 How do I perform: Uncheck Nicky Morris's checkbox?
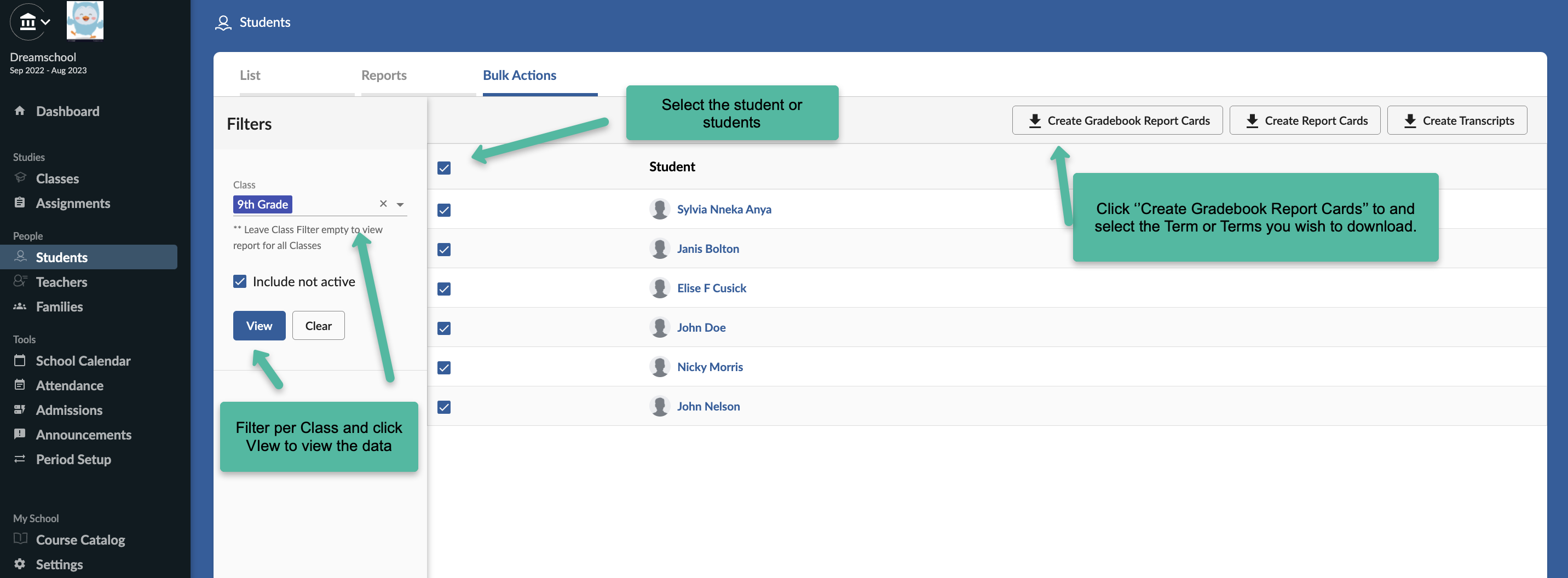(x=444, y=367)
